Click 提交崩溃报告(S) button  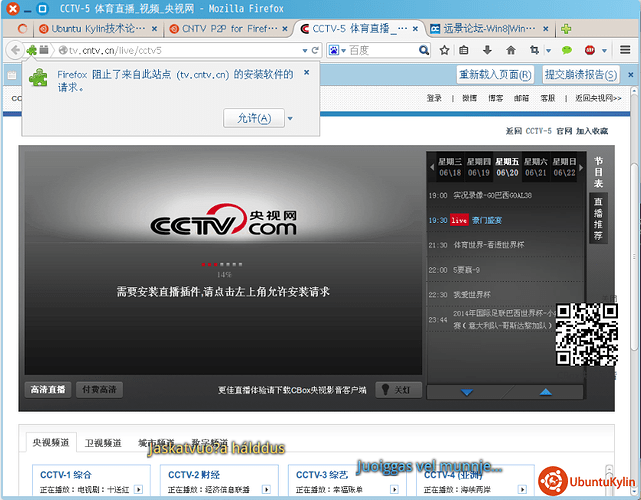click(581, 75)
